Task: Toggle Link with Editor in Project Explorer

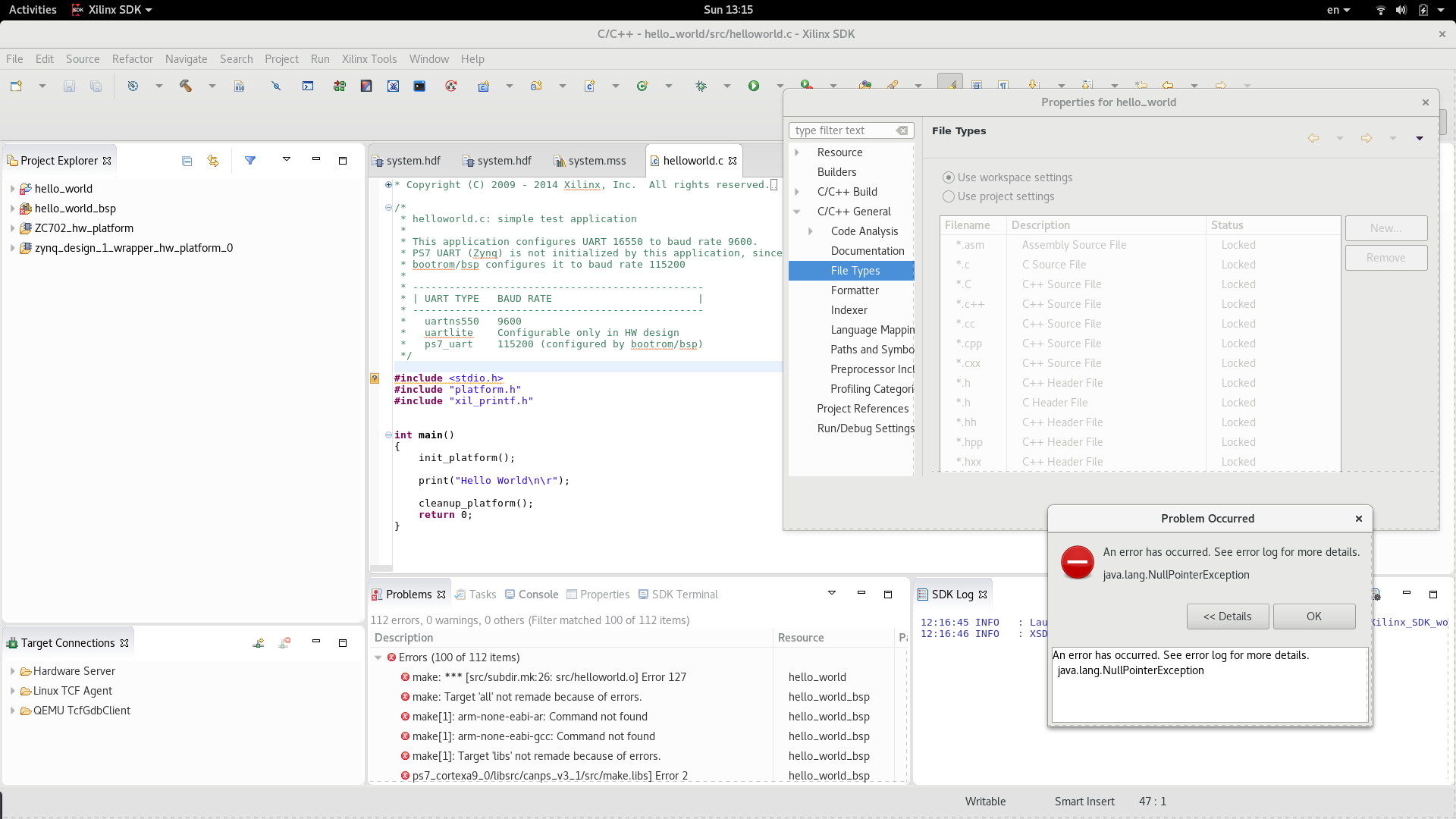Action: (213, 161)
